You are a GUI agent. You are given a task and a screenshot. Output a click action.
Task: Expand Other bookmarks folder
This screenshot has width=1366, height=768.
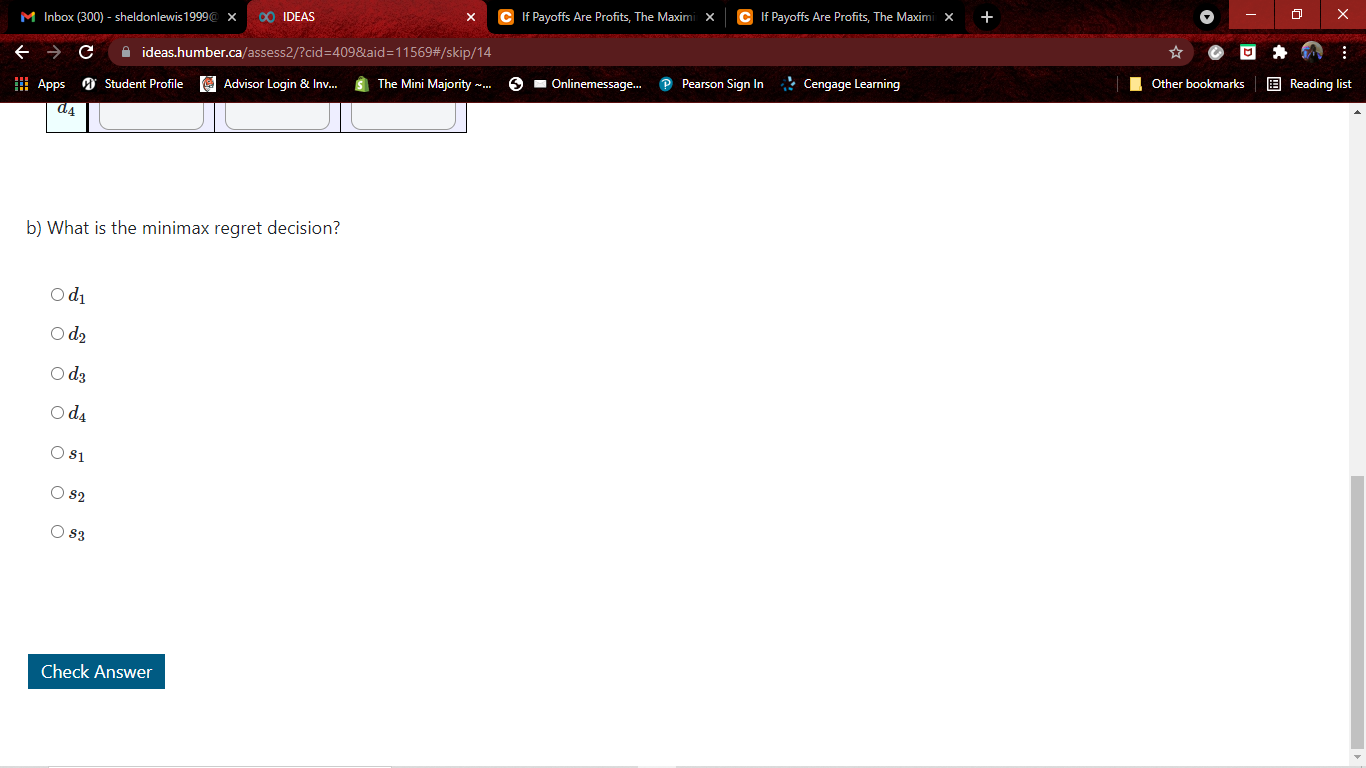coord(1186,84)
